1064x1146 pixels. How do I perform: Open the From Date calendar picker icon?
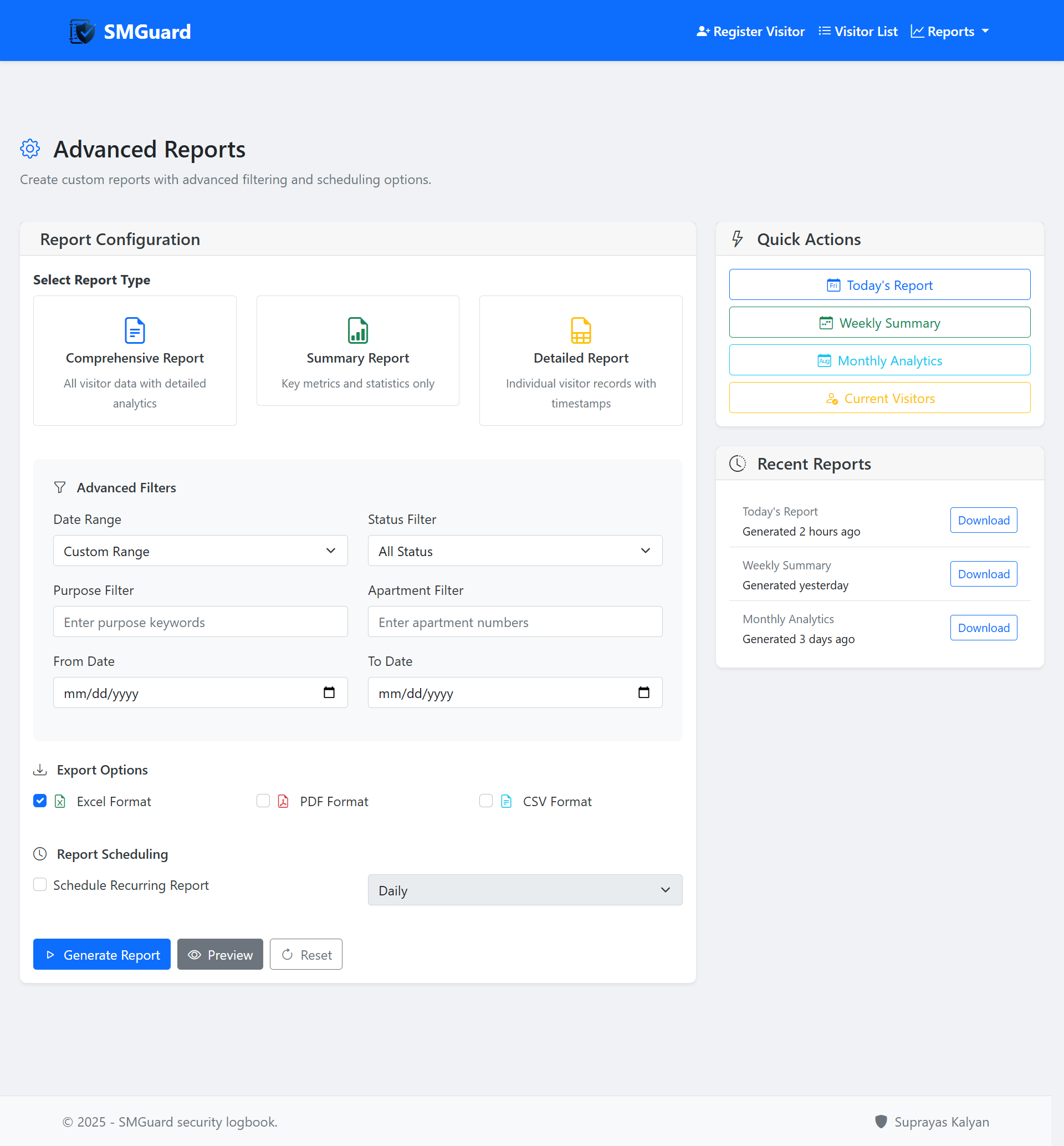pyautogui.click(x=329, y=692)
